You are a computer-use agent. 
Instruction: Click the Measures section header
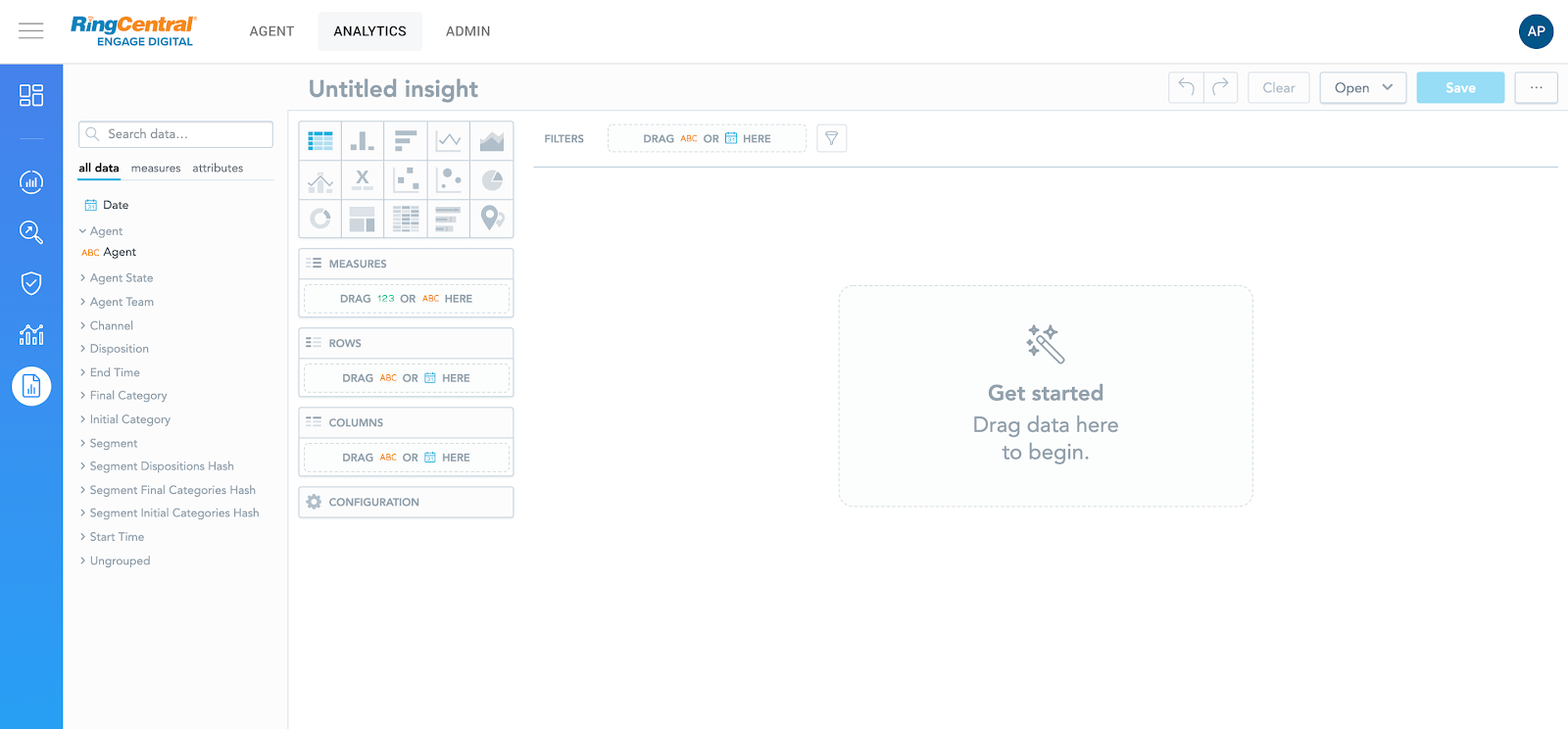click(406, 264)
